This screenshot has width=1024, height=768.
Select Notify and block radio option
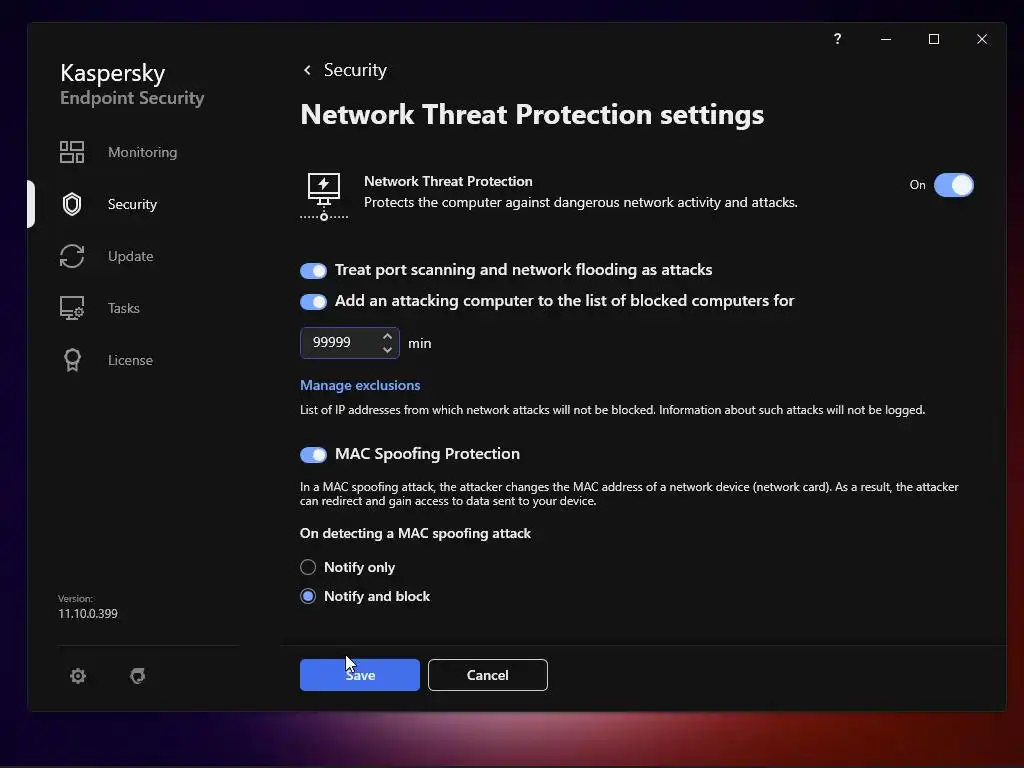[308, 596]
